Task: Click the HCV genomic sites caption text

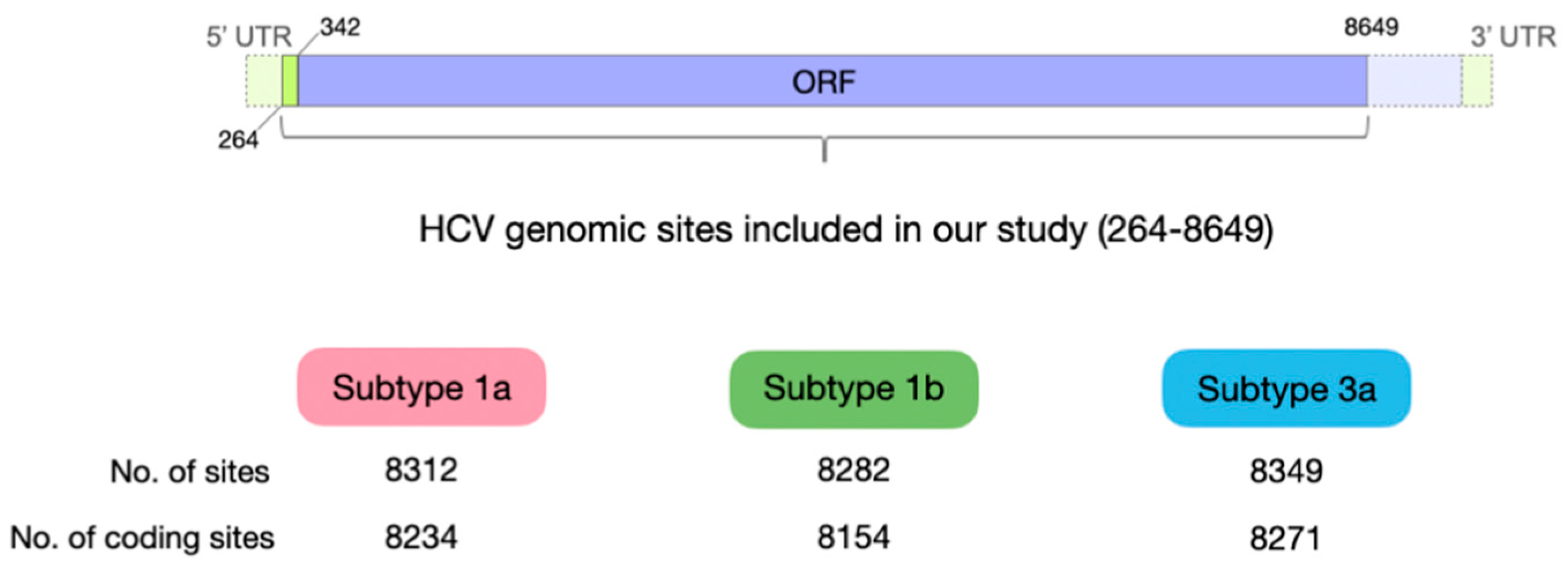Action: tap(846, 230)
